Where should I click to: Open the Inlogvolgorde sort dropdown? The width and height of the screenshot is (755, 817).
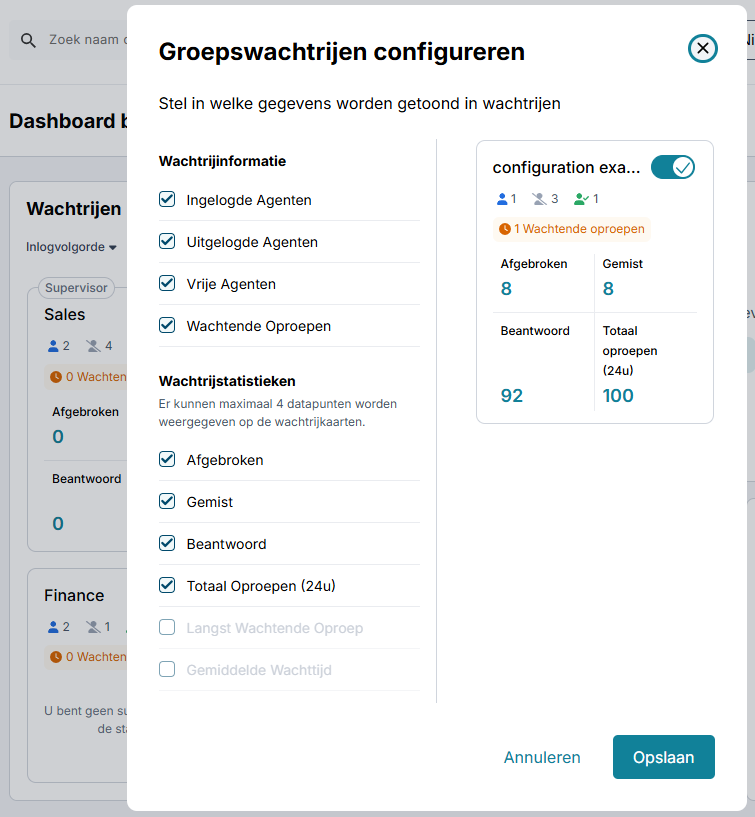(x=72, y=247)
